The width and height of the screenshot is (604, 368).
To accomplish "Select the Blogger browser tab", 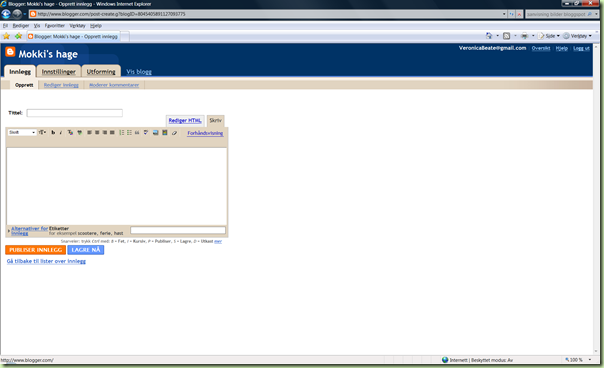I will point(73,36).
